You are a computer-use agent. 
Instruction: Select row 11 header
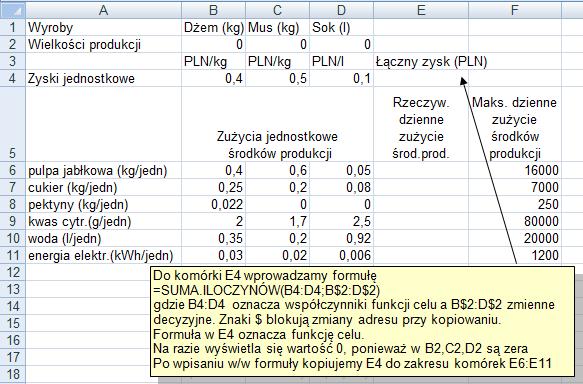point(13,255)
